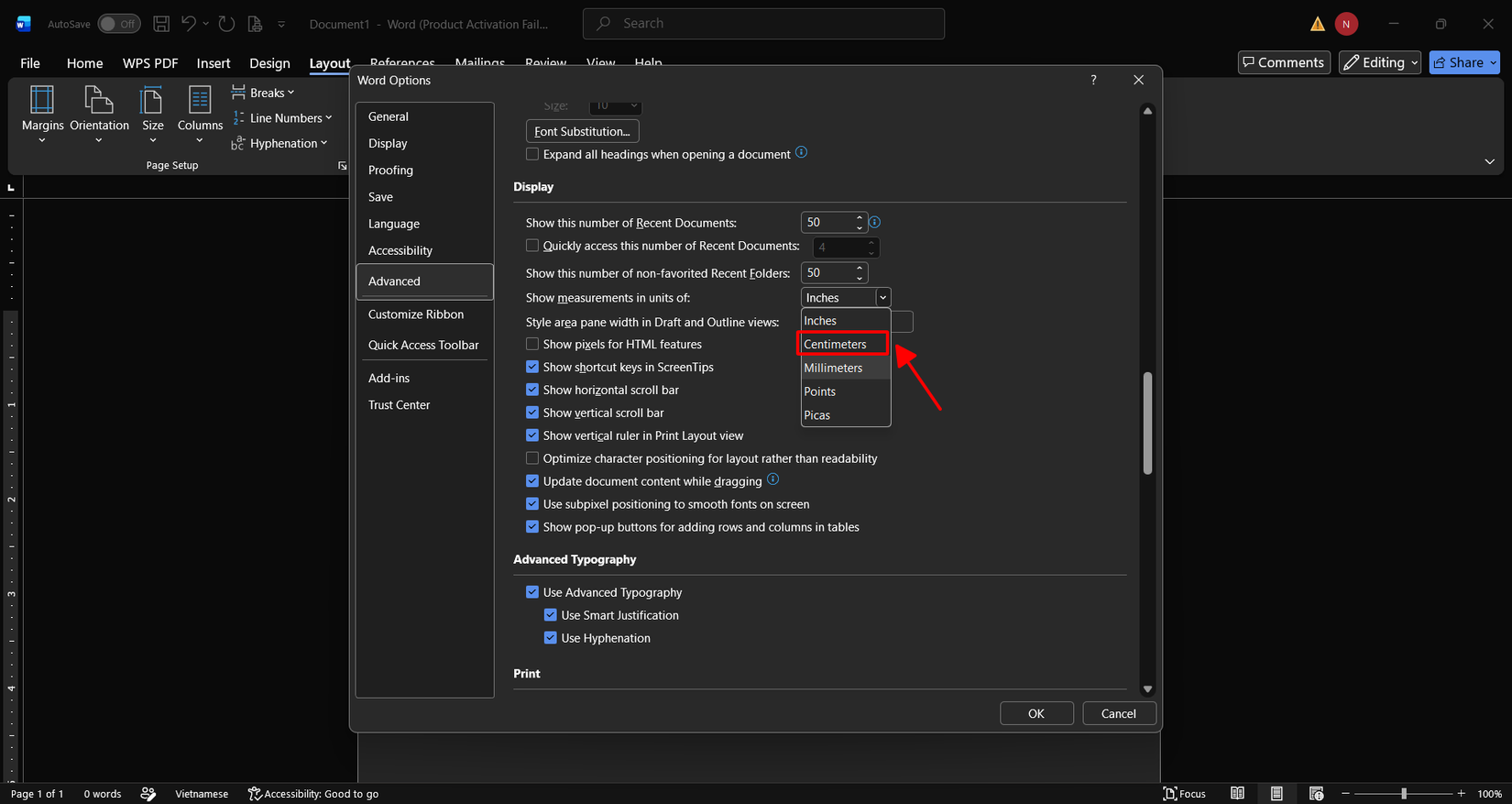Screen dimensions: 1512x804
Task: Open the Comments pane button
Action: (x=1284, y=62)
